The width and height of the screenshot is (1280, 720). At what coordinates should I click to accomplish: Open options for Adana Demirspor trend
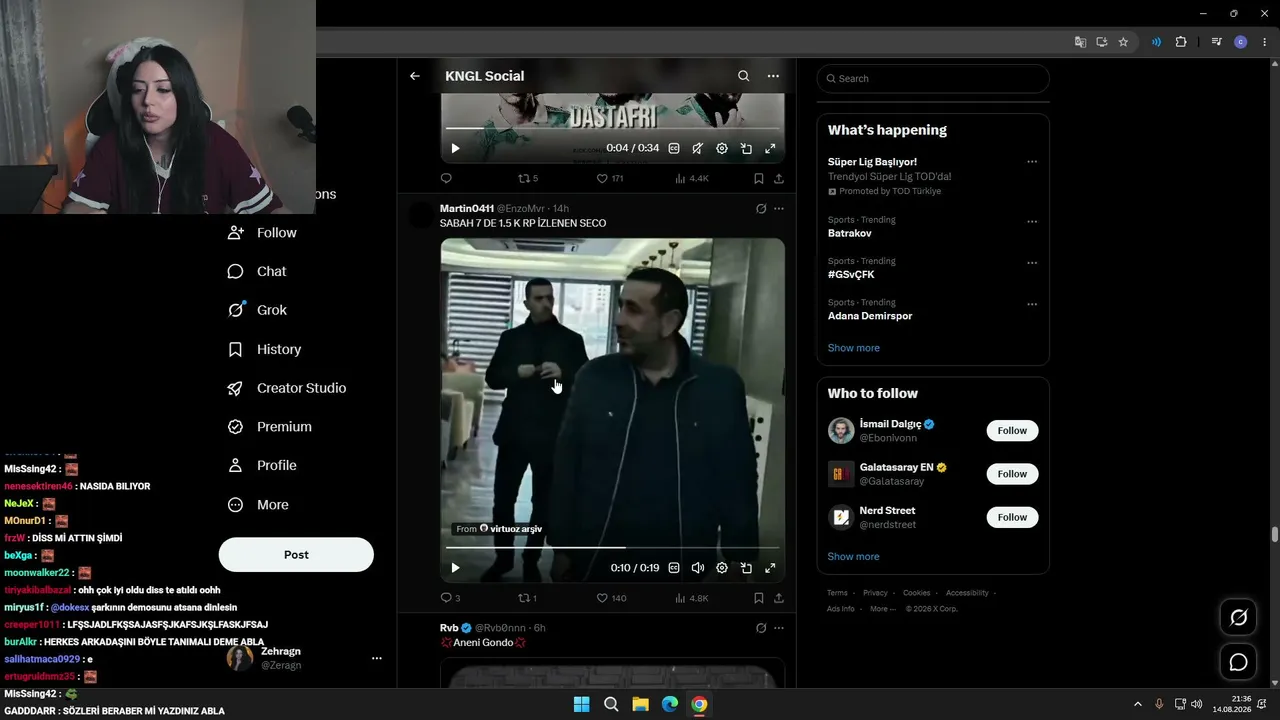click(1032, 304)
